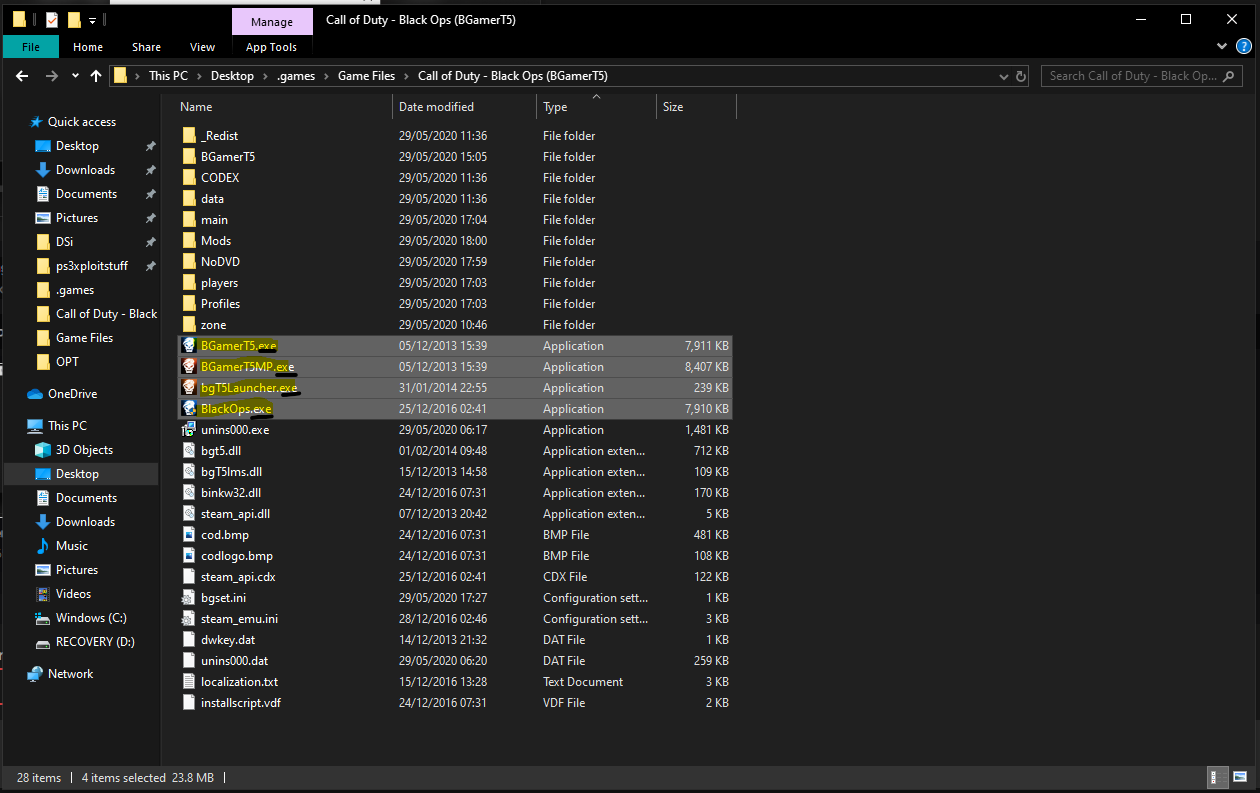Select the BlackOps.exe file icon
Image resolution: width=1260 pixels, height=793 pixels.
(189, 409)
